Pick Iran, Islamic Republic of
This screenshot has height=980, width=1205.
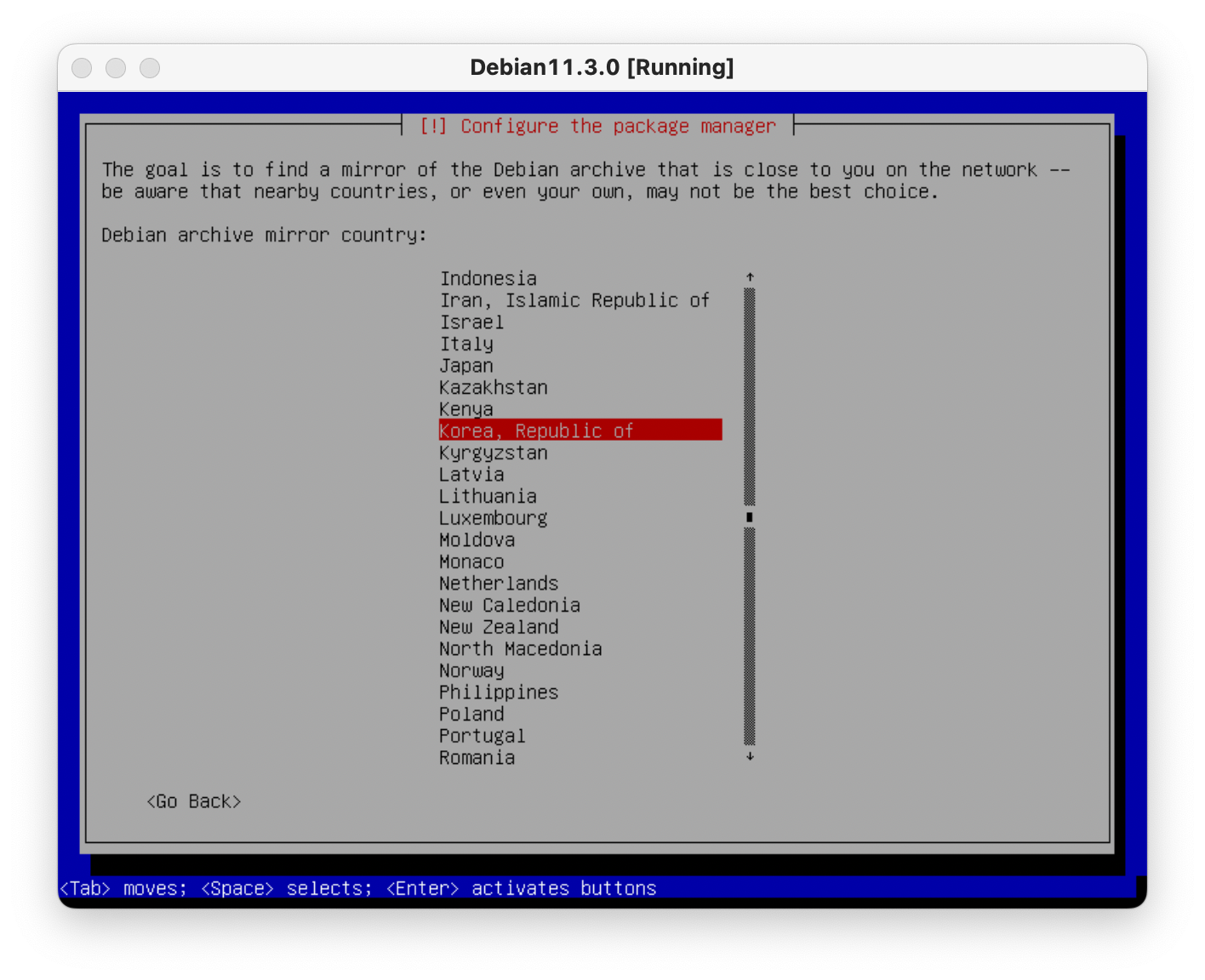(574, 300)
